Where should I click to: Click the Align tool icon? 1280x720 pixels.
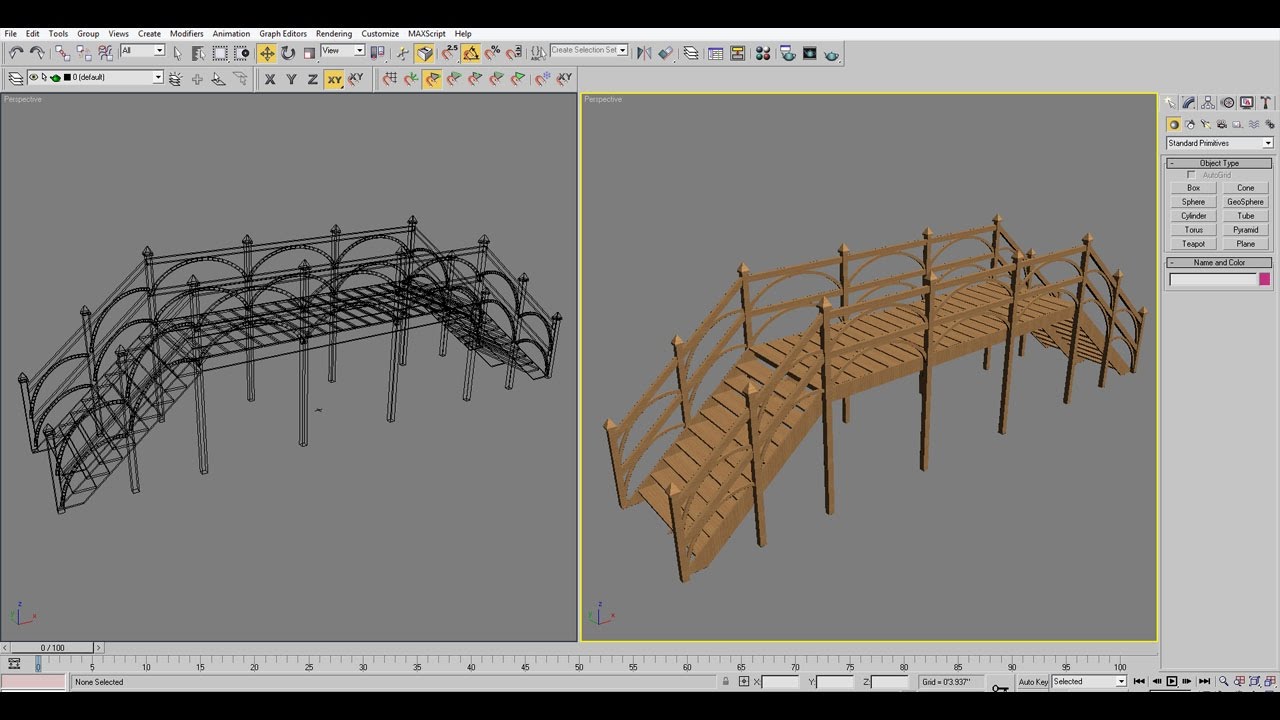(x=666, y=53)
